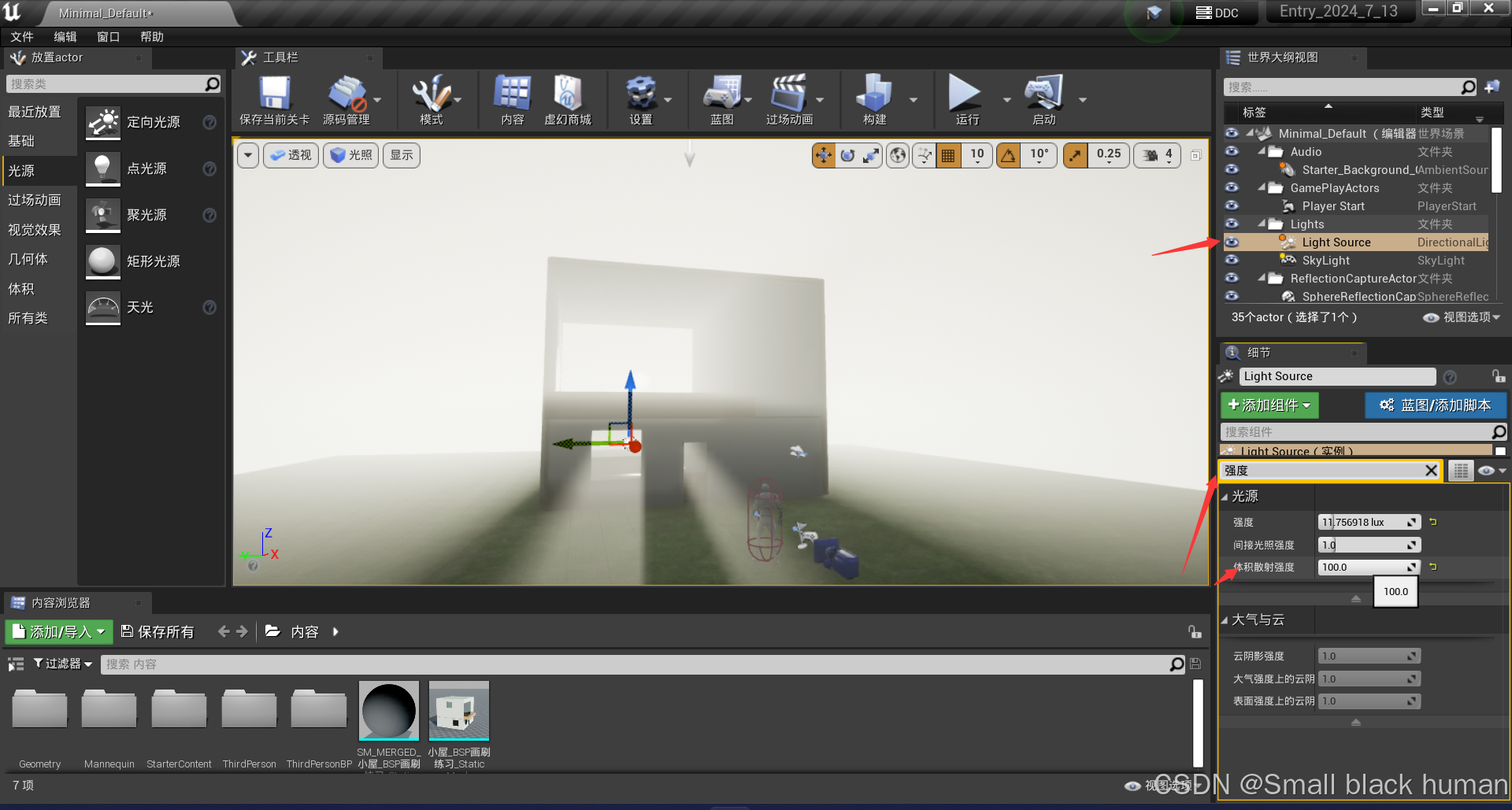Click the Save All (保存所有) button
This screenshot has width=1512, height=810.
click(157, 632)
